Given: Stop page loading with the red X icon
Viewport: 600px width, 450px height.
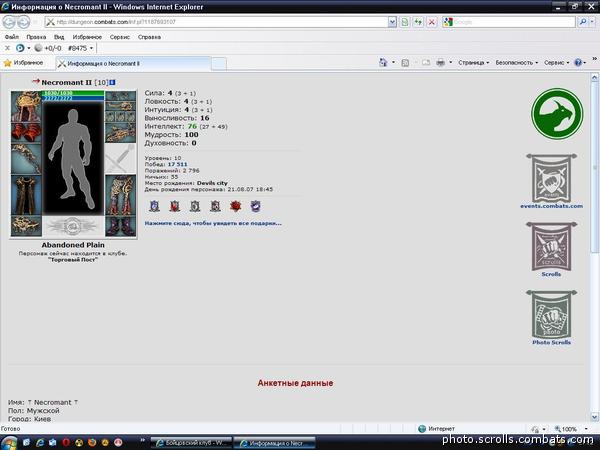Looking at the screenshot, I should (x=431, y=22).
